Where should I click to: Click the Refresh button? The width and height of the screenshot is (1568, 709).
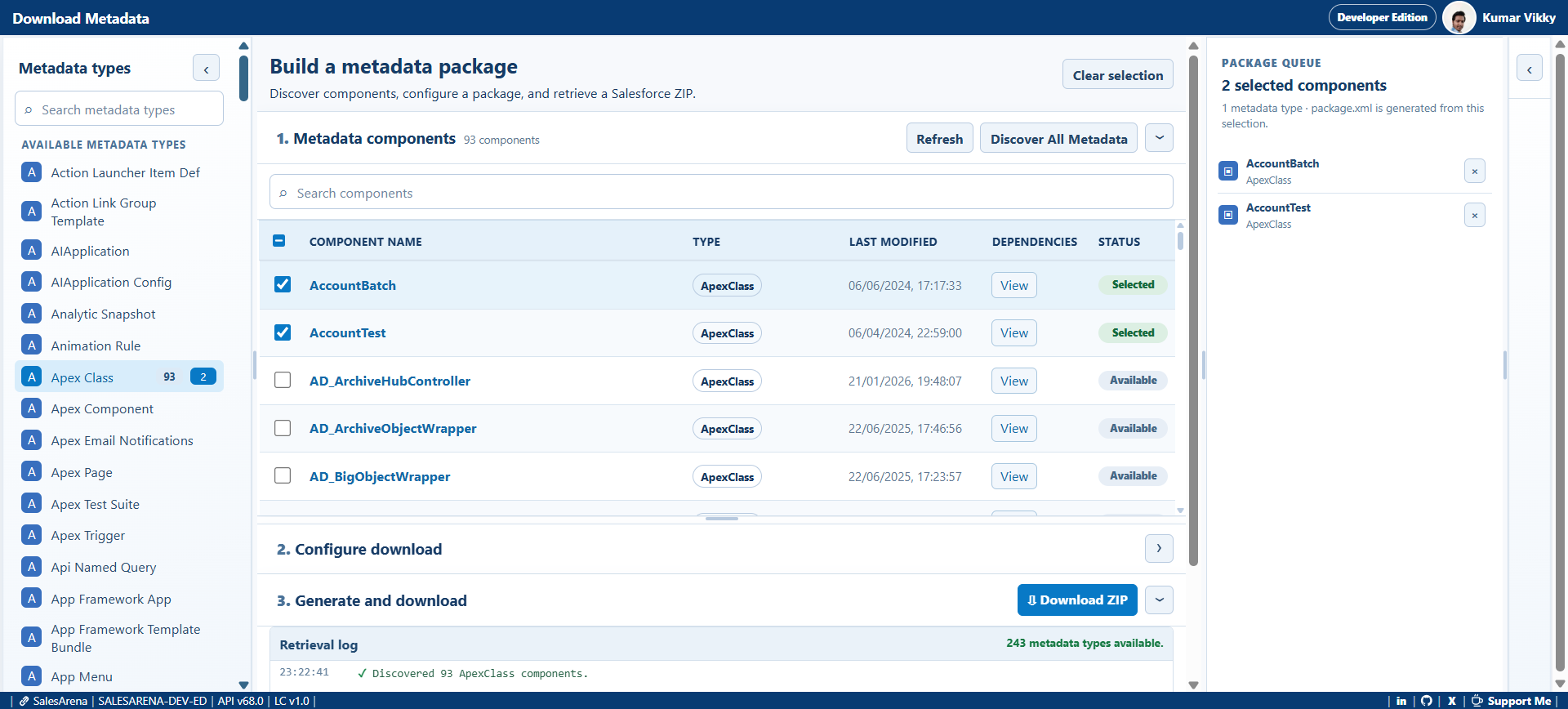[939, 139]
